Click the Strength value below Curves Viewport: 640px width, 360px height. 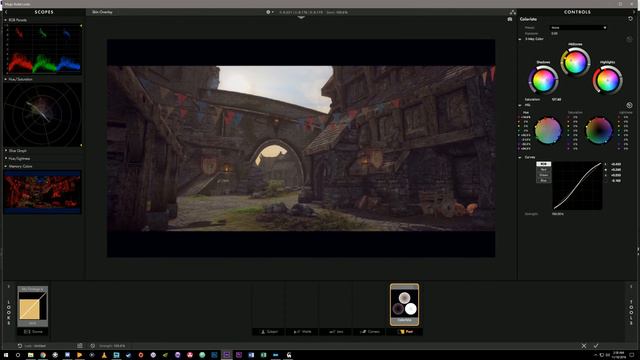pyautogui.click(x=558, y=214)
